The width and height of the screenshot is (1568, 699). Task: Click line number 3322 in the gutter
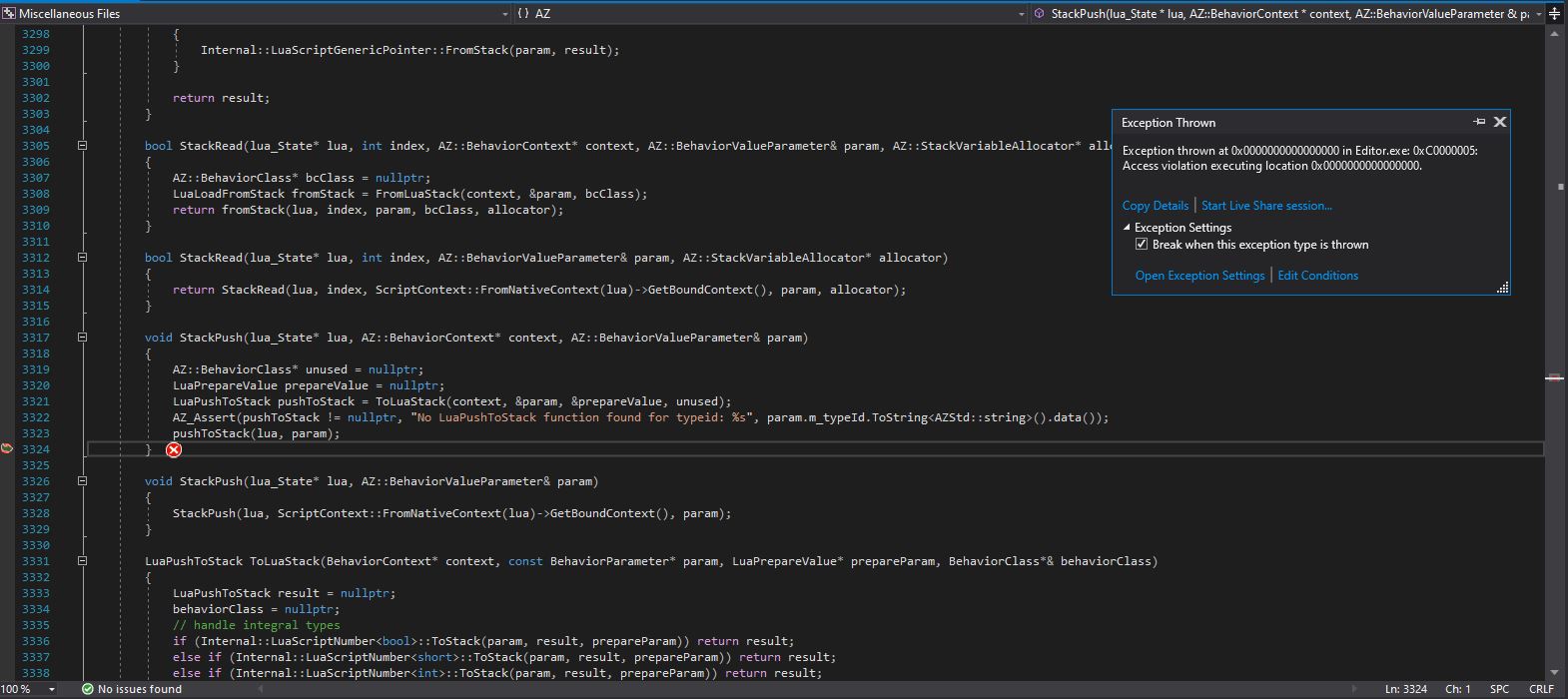coord(35,417)
